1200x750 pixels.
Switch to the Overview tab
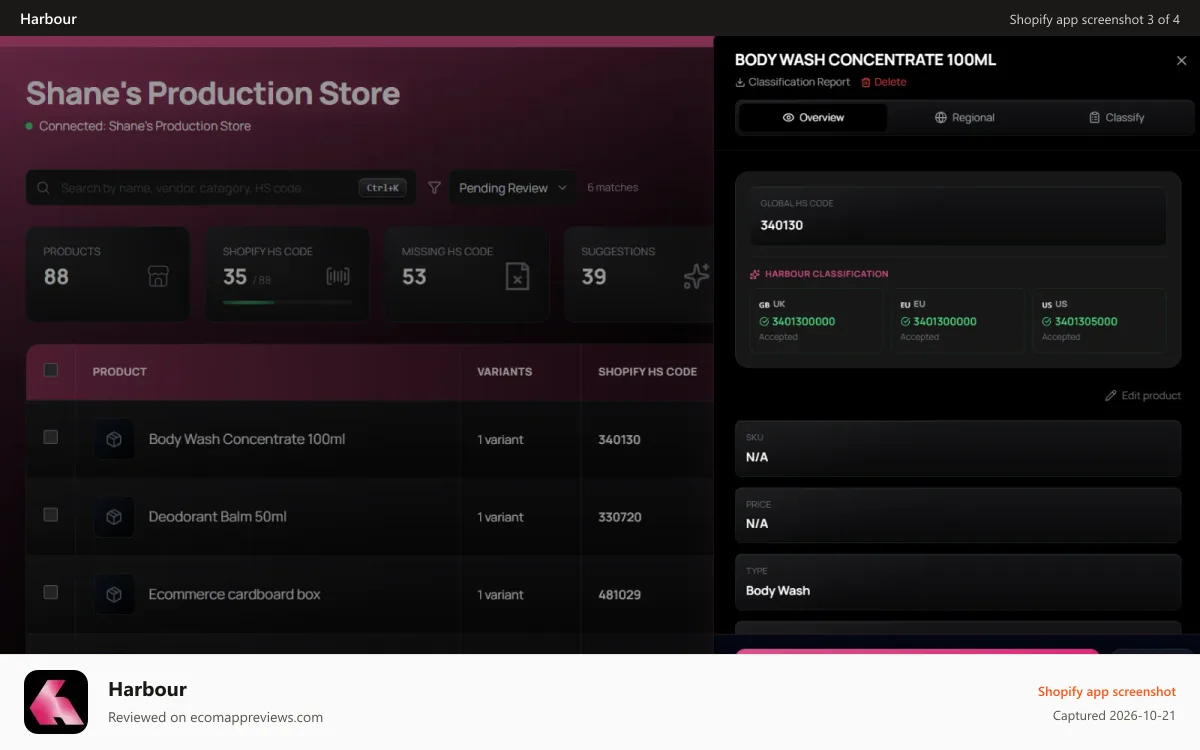click(x=812, y=118)
